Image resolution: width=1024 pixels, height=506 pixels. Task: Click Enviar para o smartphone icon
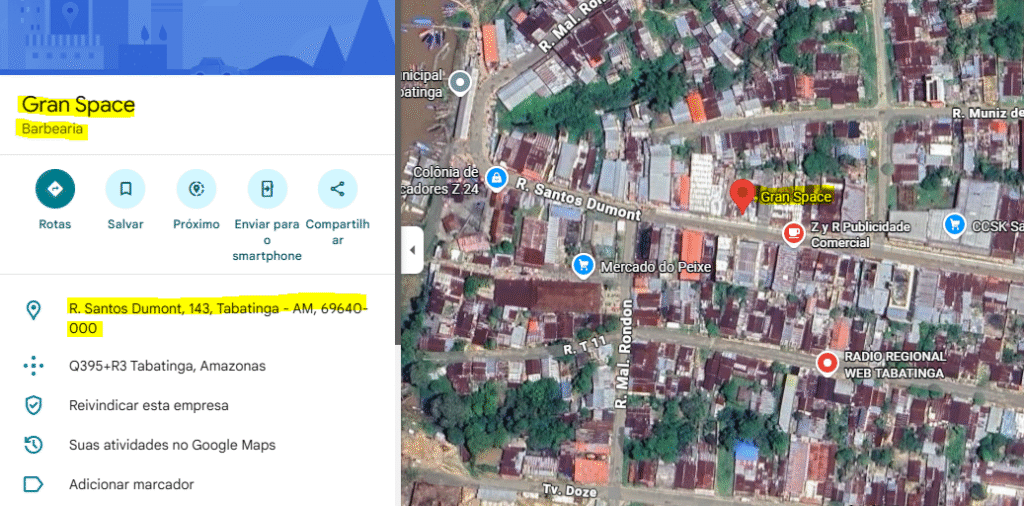click(x=267, y=188)
